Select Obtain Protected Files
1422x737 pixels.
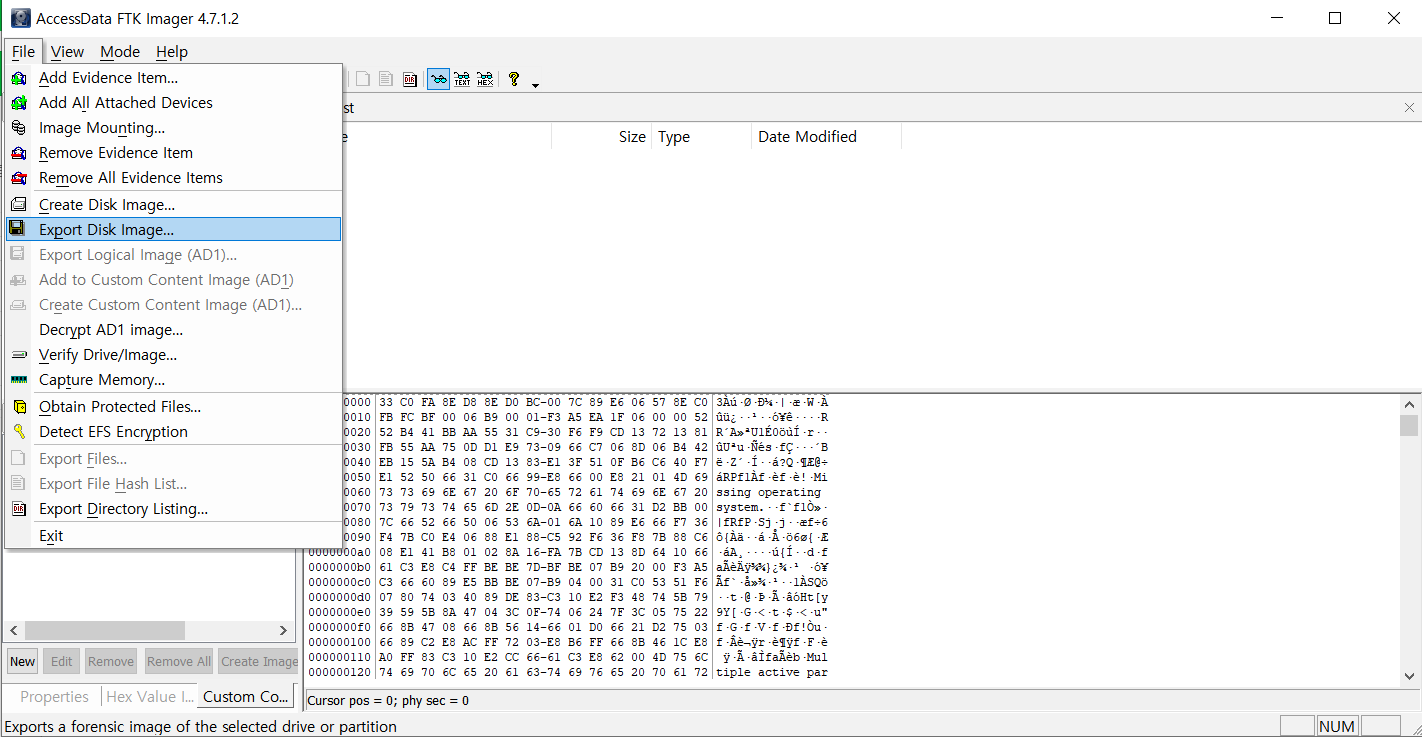[x=174, y=406]
